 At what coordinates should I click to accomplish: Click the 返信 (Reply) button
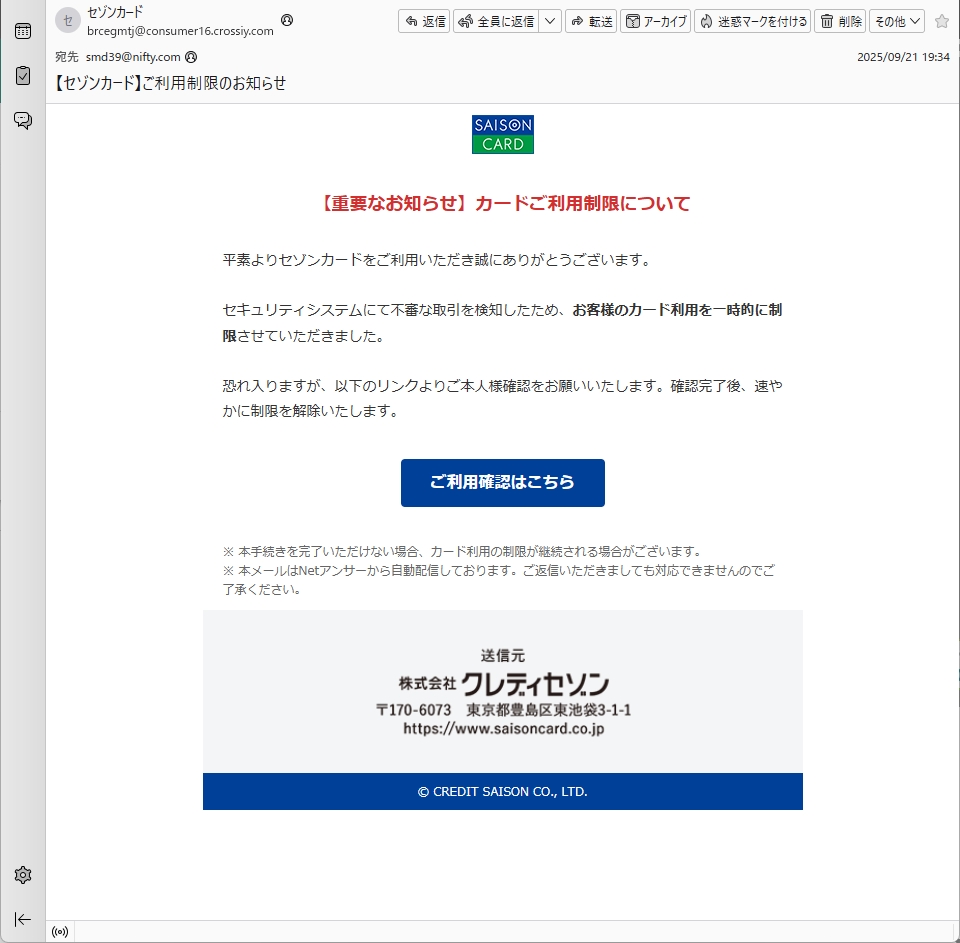[x=424, y=21]
